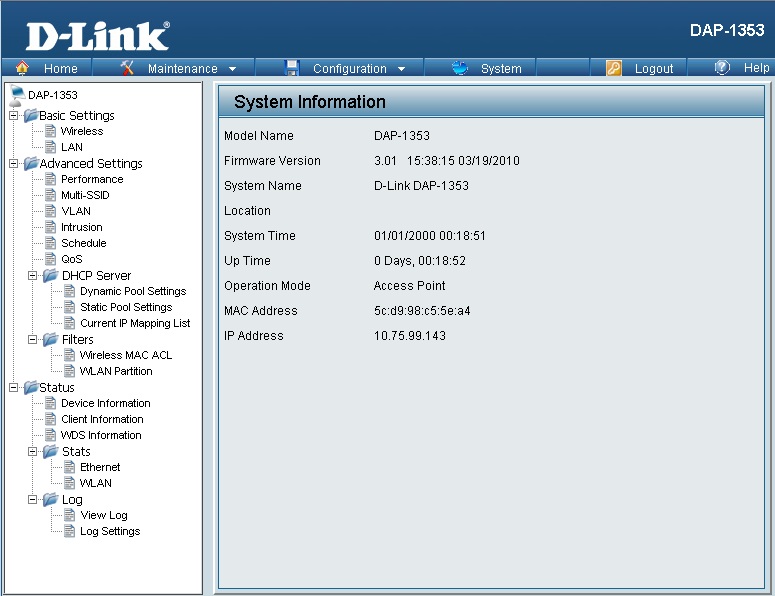The height and width of the screenshot is (596, 775).
Task: Click the Up Time value
Action: [x=420, y=260]
